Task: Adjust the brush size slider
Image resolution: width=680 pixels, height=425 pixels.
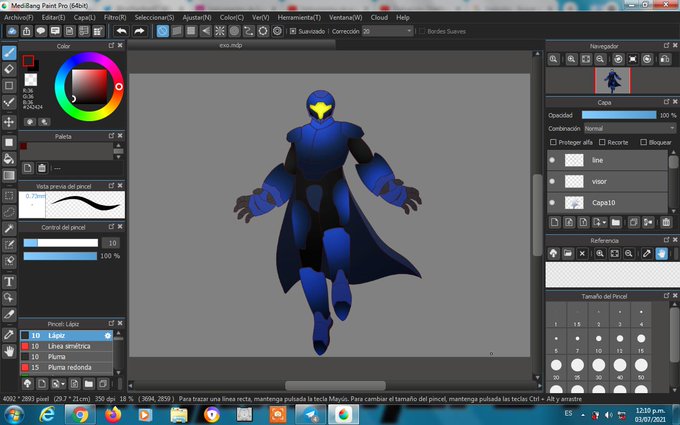Action: pyautogui.click(x=61, y=243)
